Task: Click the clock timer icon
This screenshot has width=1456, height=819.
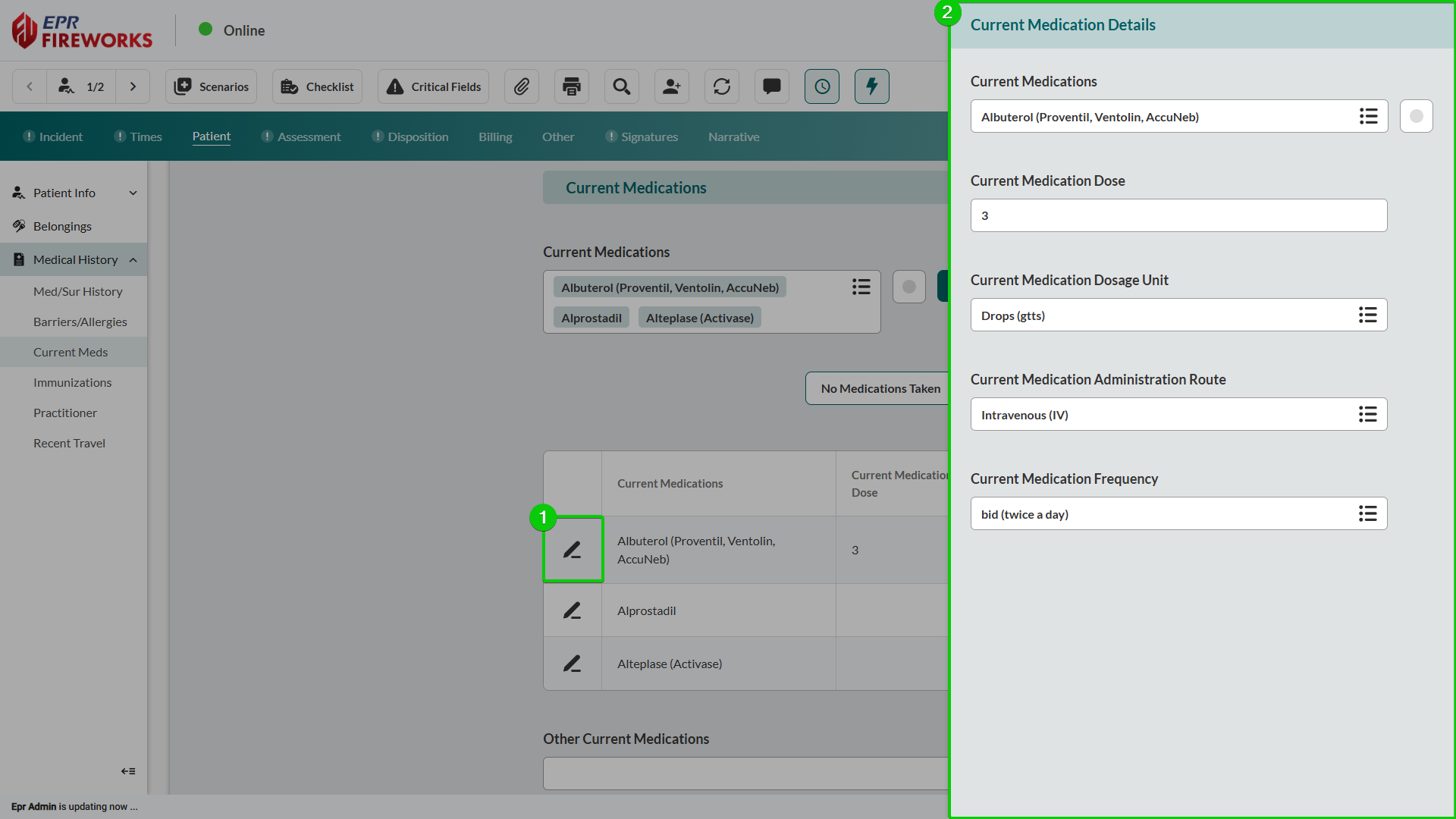Action: coord(822,86)
